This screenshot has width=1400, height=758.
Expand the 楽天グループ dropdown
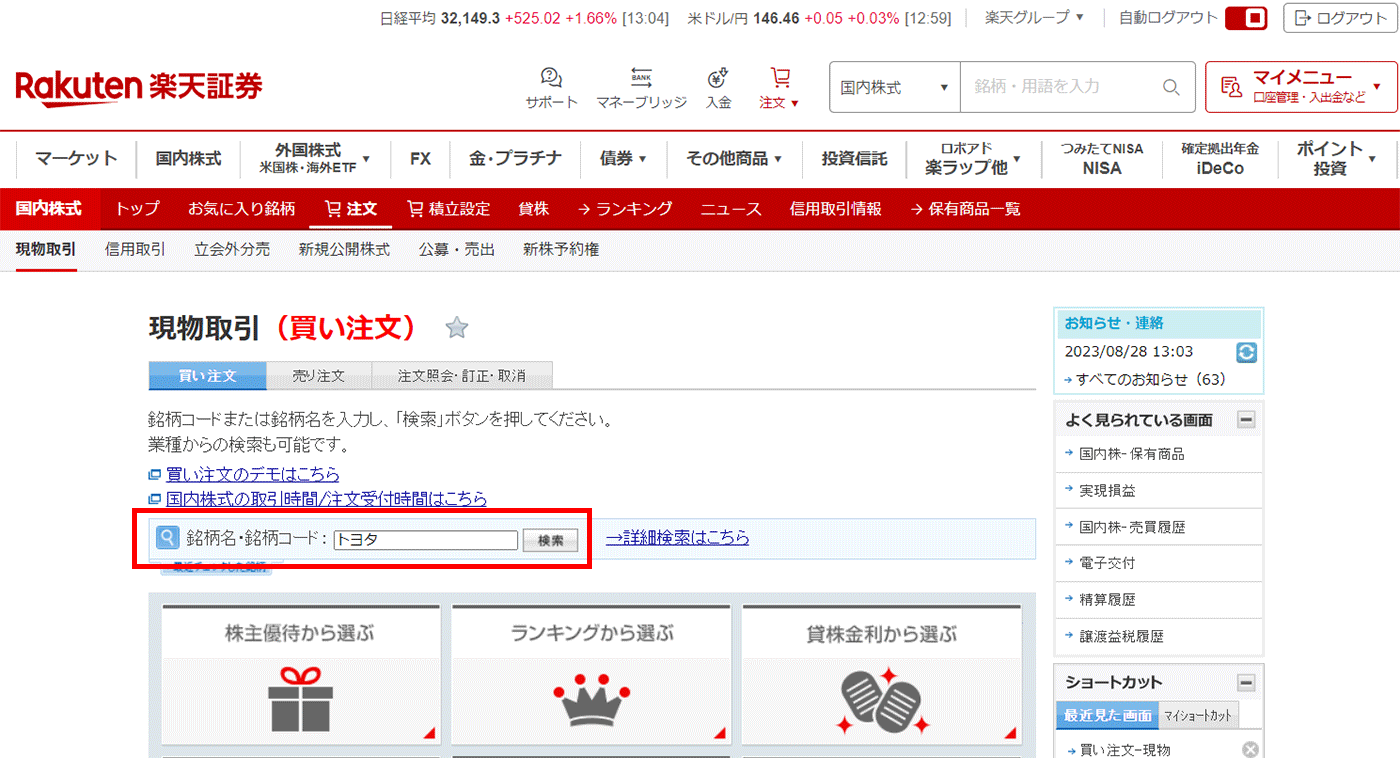pos(1034,17)
